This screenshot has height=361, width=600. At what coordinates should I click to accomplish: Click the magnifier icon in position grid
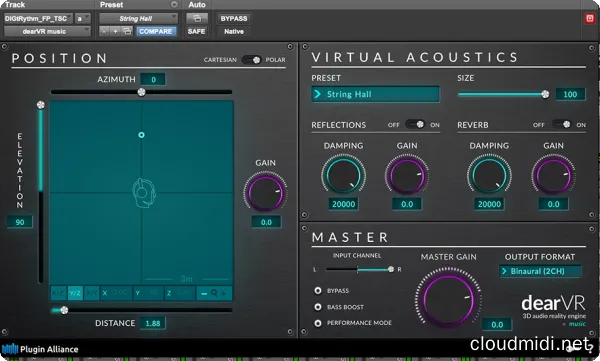[x=214, y=293]
